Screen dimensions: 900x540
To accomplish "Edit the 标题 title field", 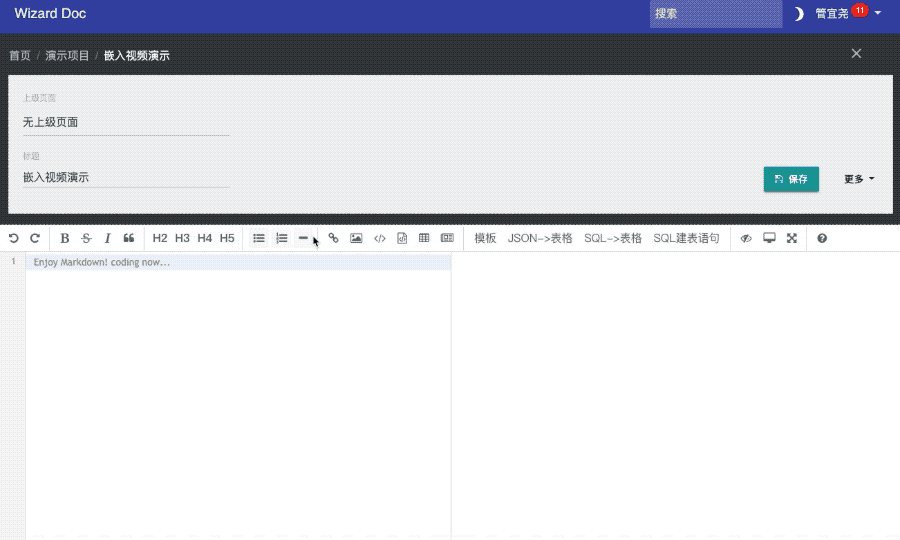I will pyautogui.click(x=126, y=177).
